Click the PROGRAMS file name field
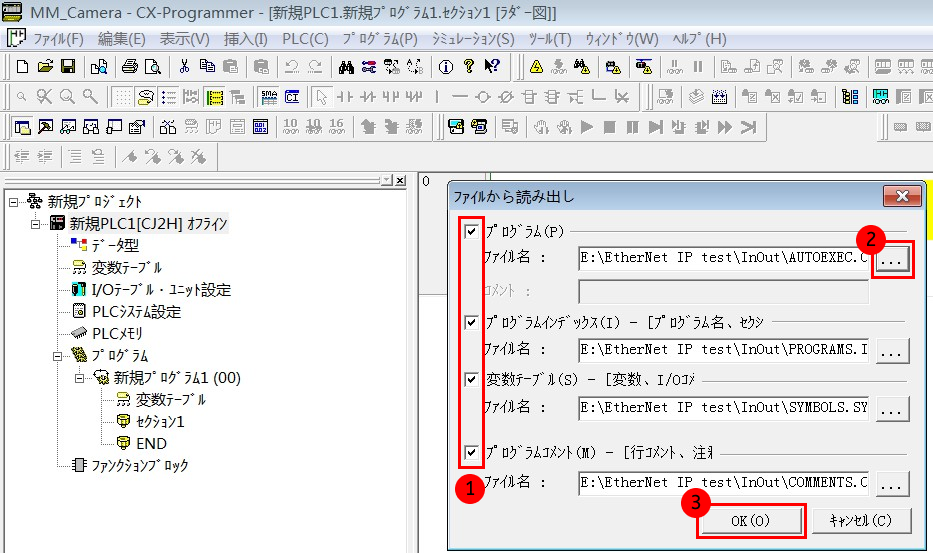Image resolution: width=933 pixels, height=553 pixels. click(x=724, y=349)
